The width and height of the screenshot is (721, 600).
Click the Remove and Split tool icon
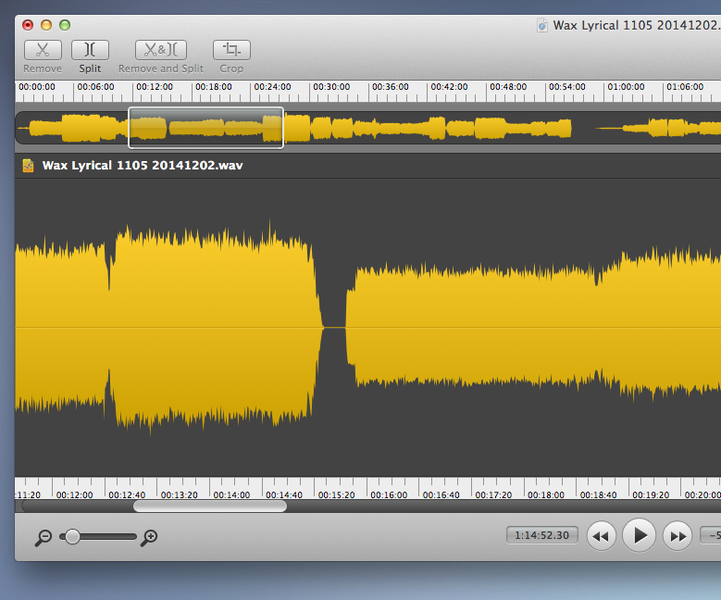161,50
